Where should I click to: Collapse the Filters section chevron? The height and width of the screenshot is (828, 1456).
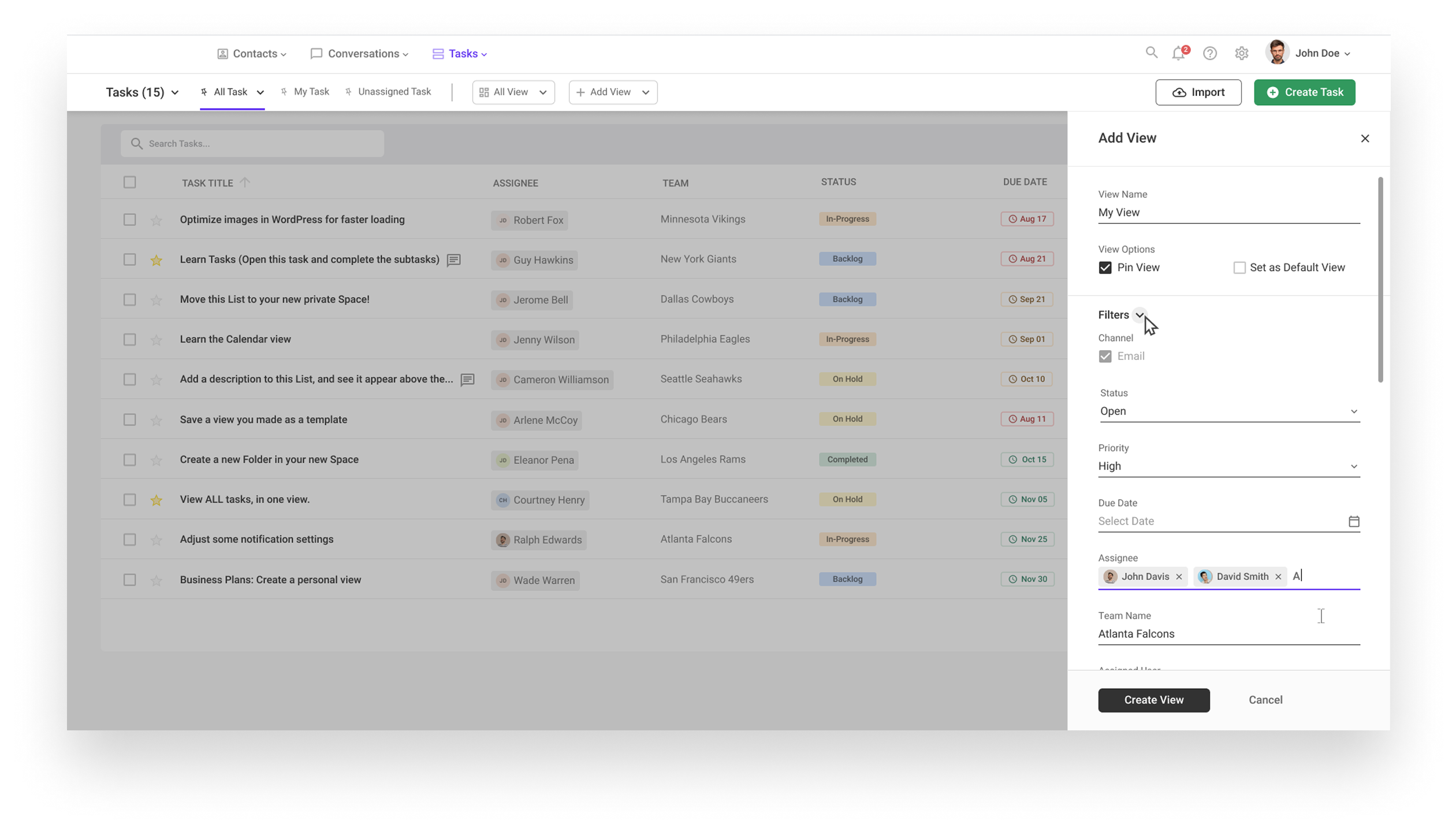click(1138, 315)
